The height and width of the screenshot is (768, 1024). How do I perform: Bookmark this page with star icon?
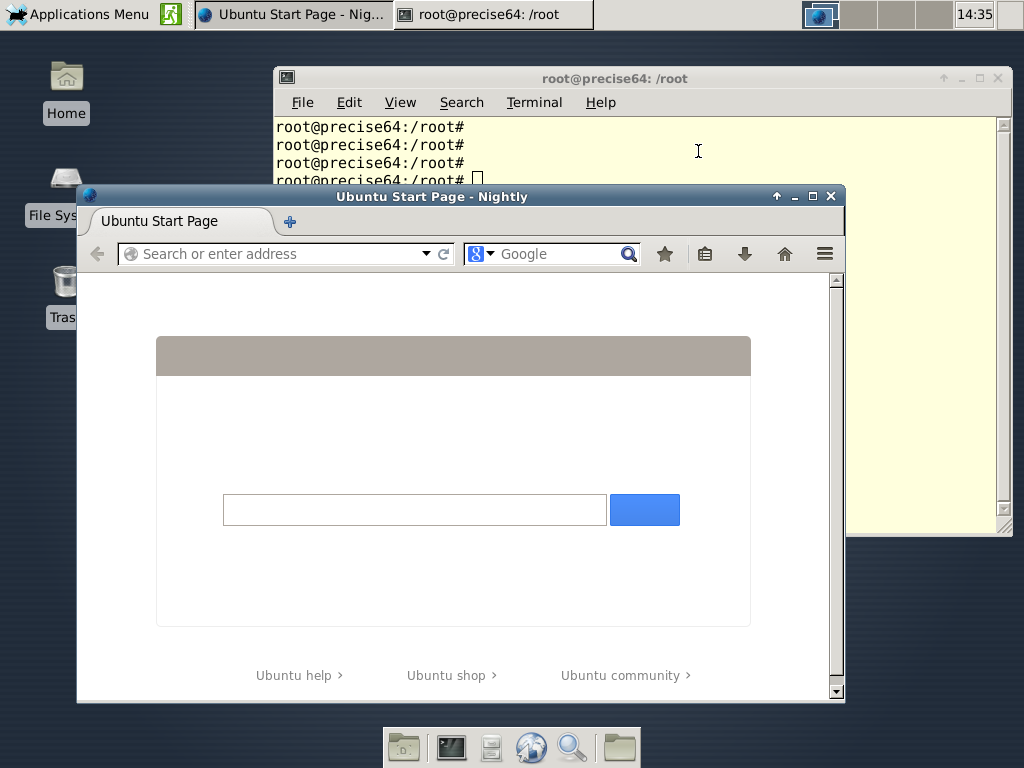[665, 254]
